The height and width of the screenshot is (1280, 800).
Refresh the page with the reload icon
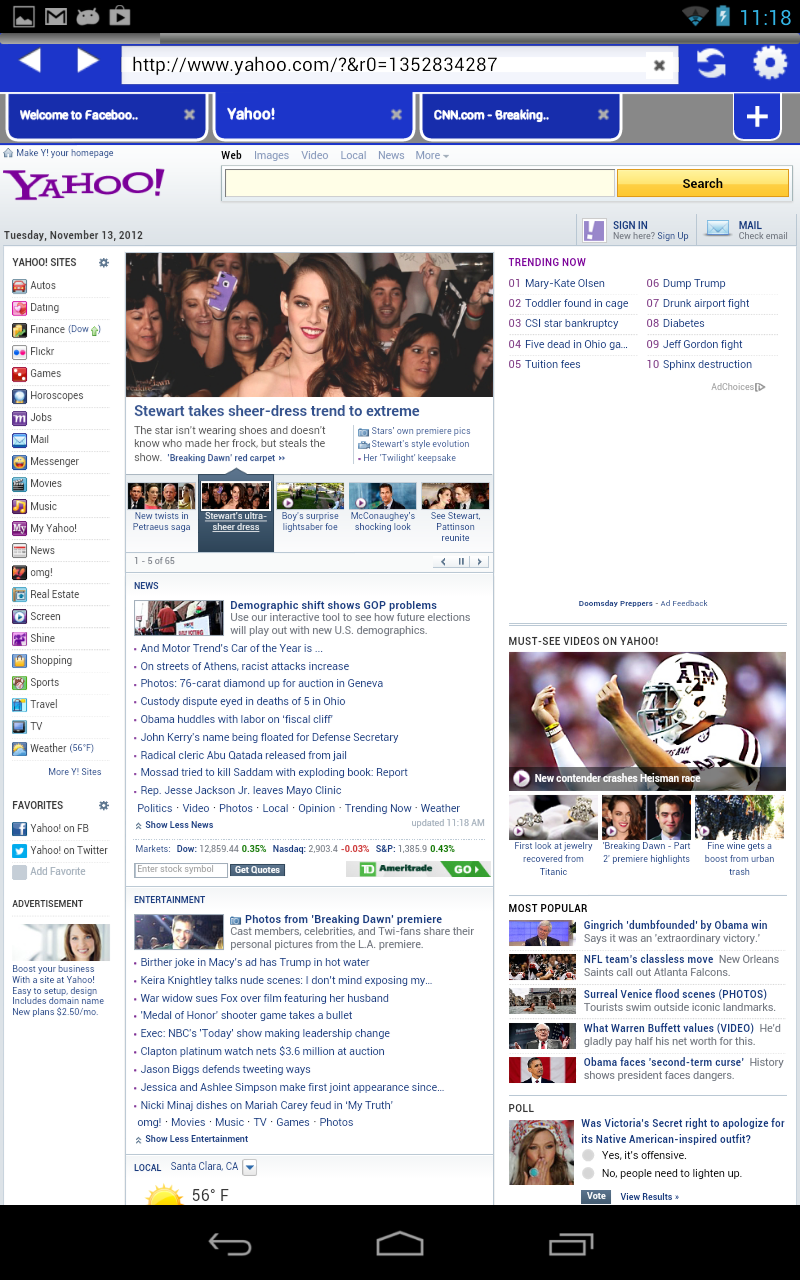coord(710,63)
